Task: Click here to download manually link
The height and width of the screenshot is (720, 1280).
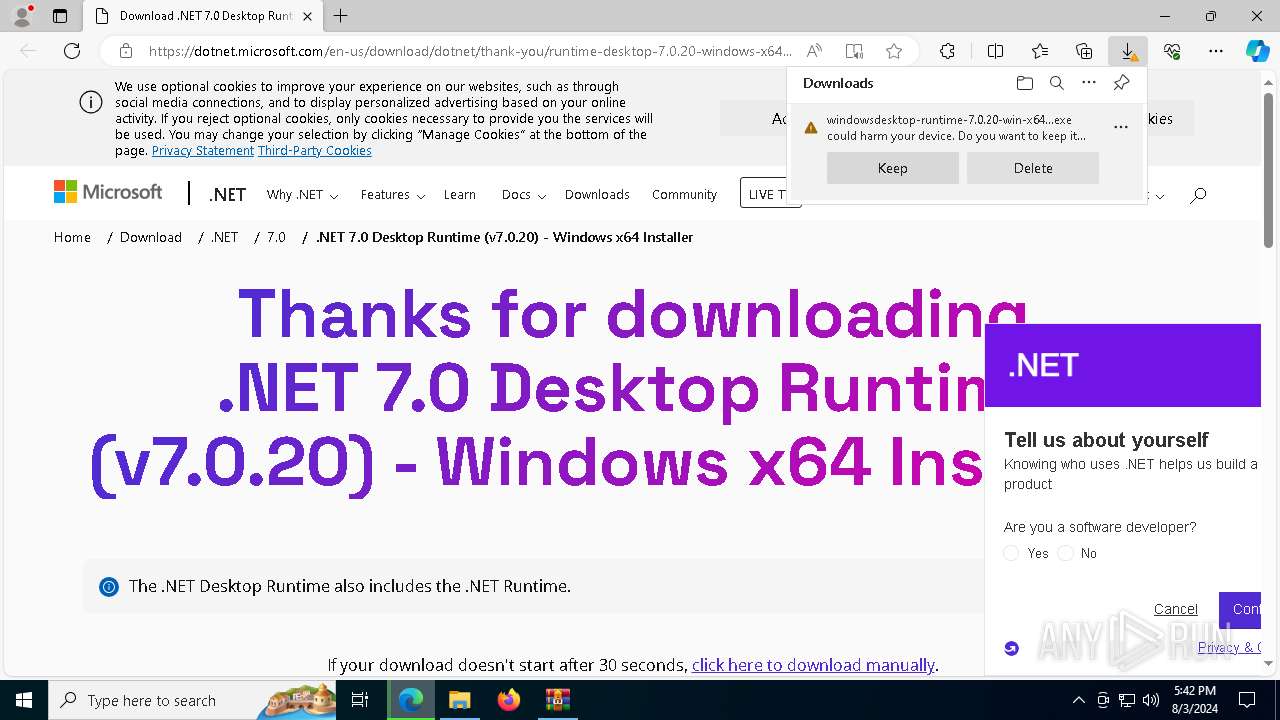Action: pyautogui.click(x=813, y=665)
